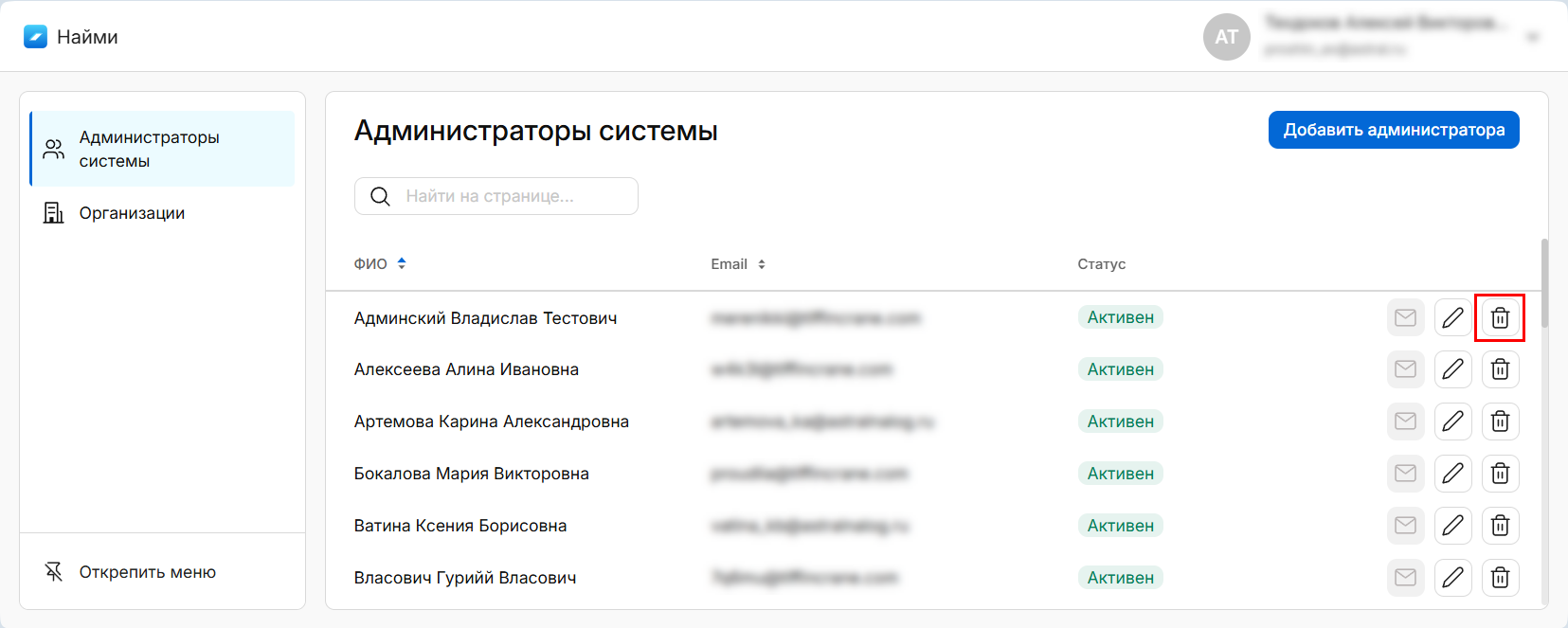Open the AT user avatar

(1226, 37)
